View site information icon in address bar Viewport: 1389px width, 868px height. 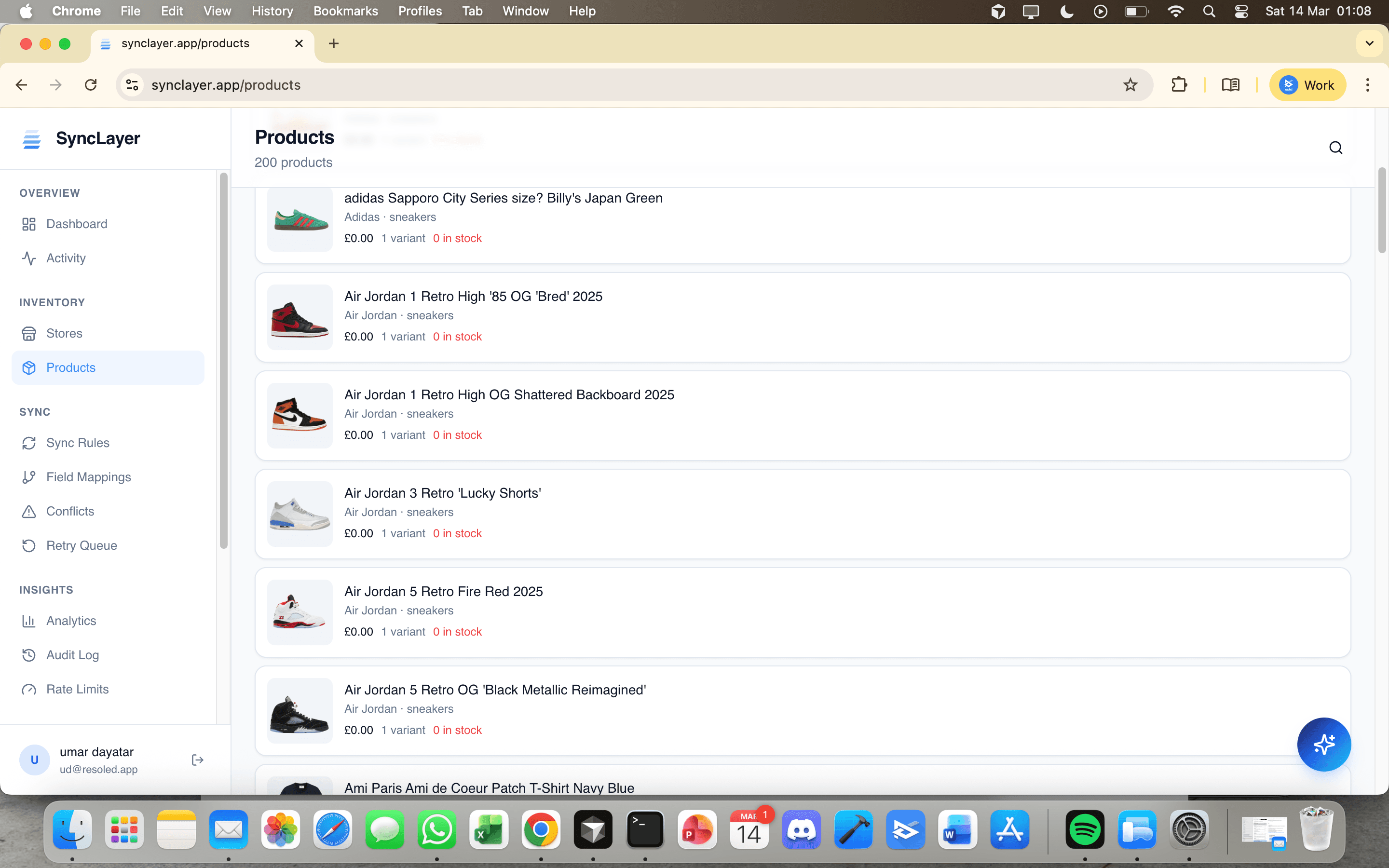pyautogui.click(x=132, y=85)
